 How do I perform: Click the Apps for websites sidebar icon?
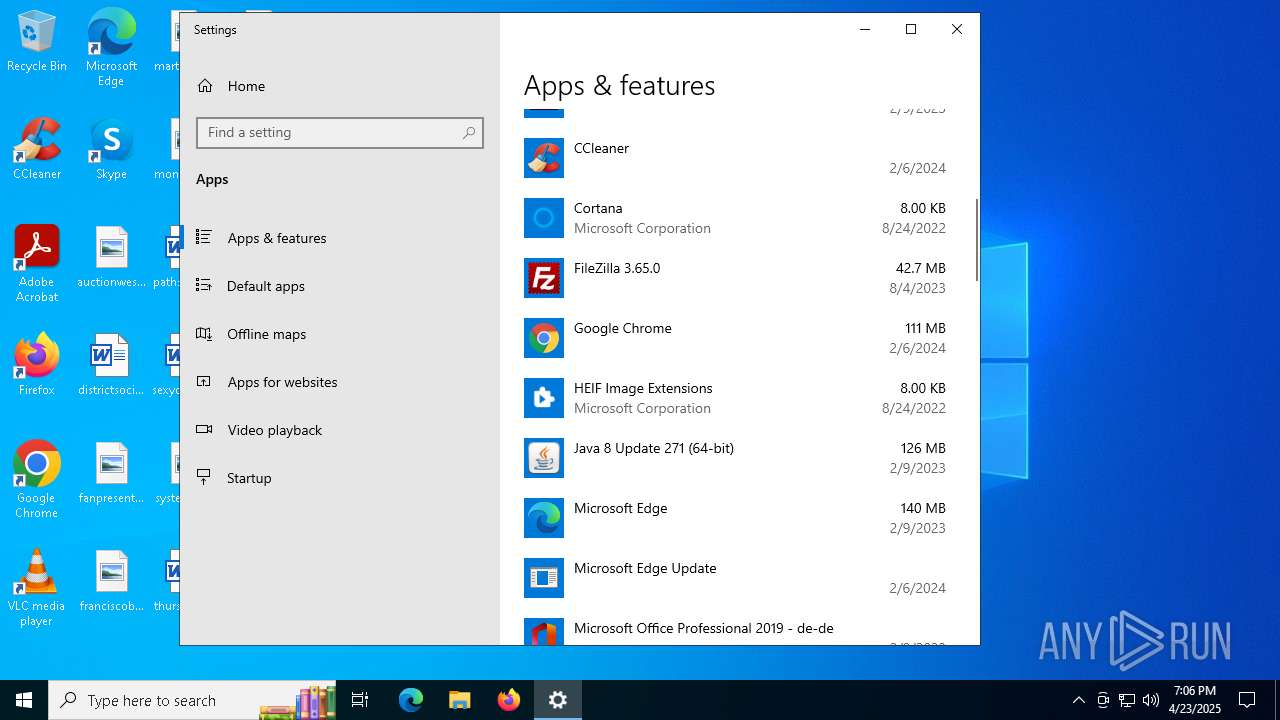point(204,381)
